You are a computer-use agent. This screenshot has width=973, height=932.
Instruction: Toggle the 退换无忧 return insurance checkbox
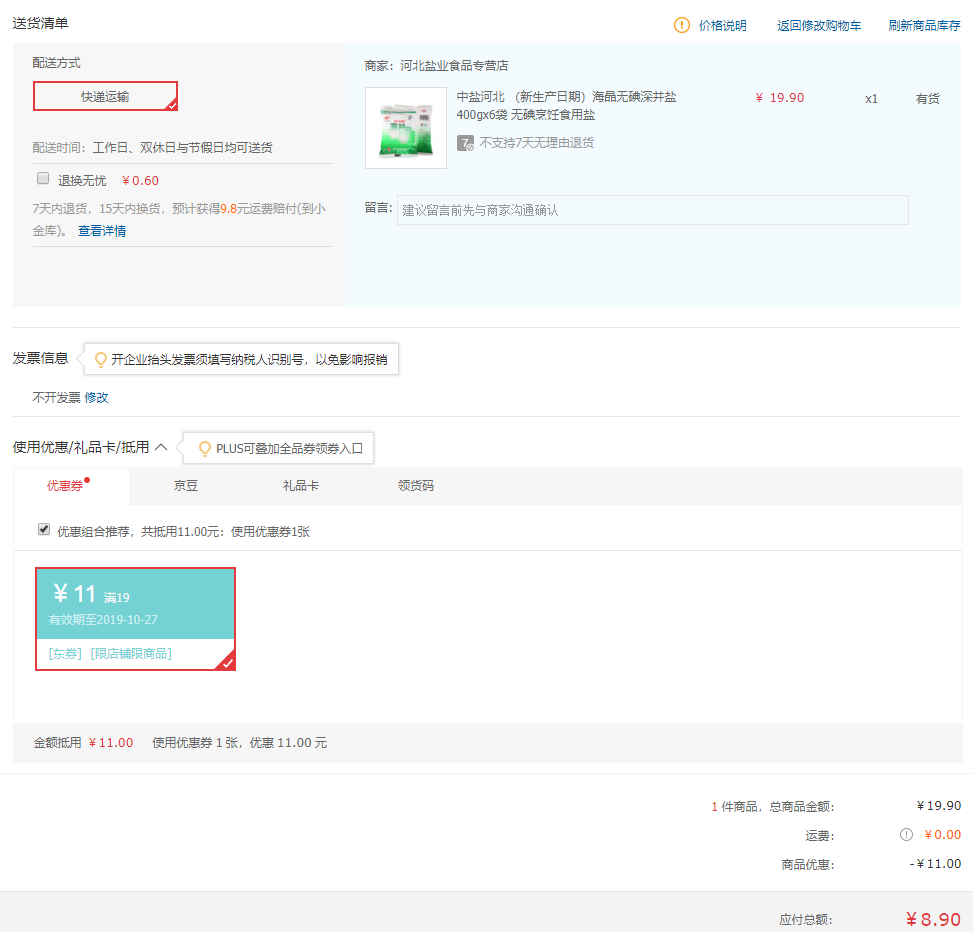(x=43, y=179)
